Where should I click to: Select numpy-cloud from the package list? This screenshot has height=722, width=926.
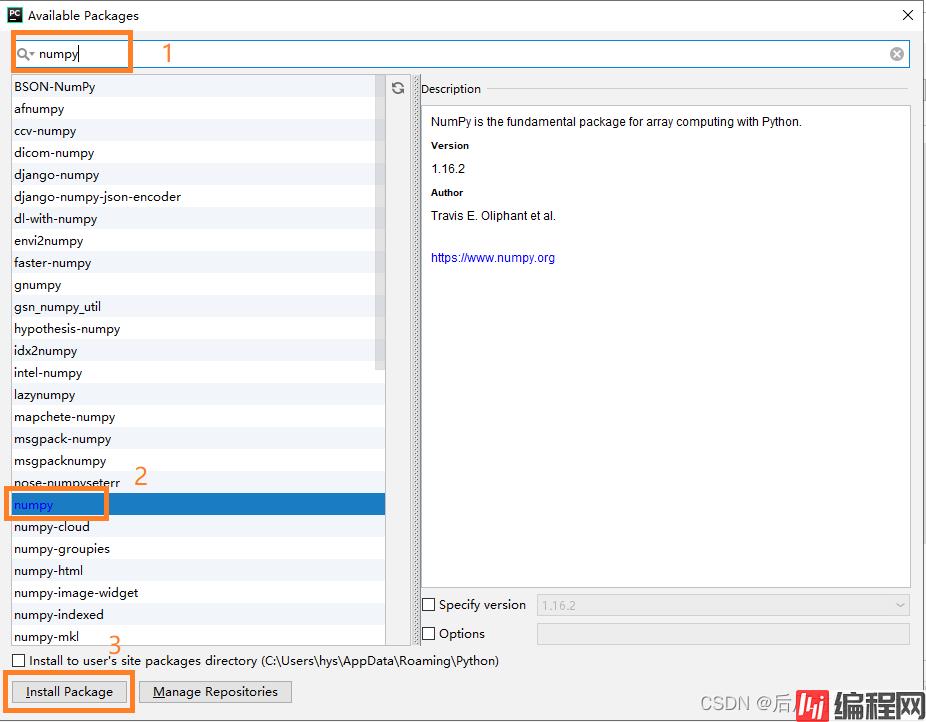point(52,527)
